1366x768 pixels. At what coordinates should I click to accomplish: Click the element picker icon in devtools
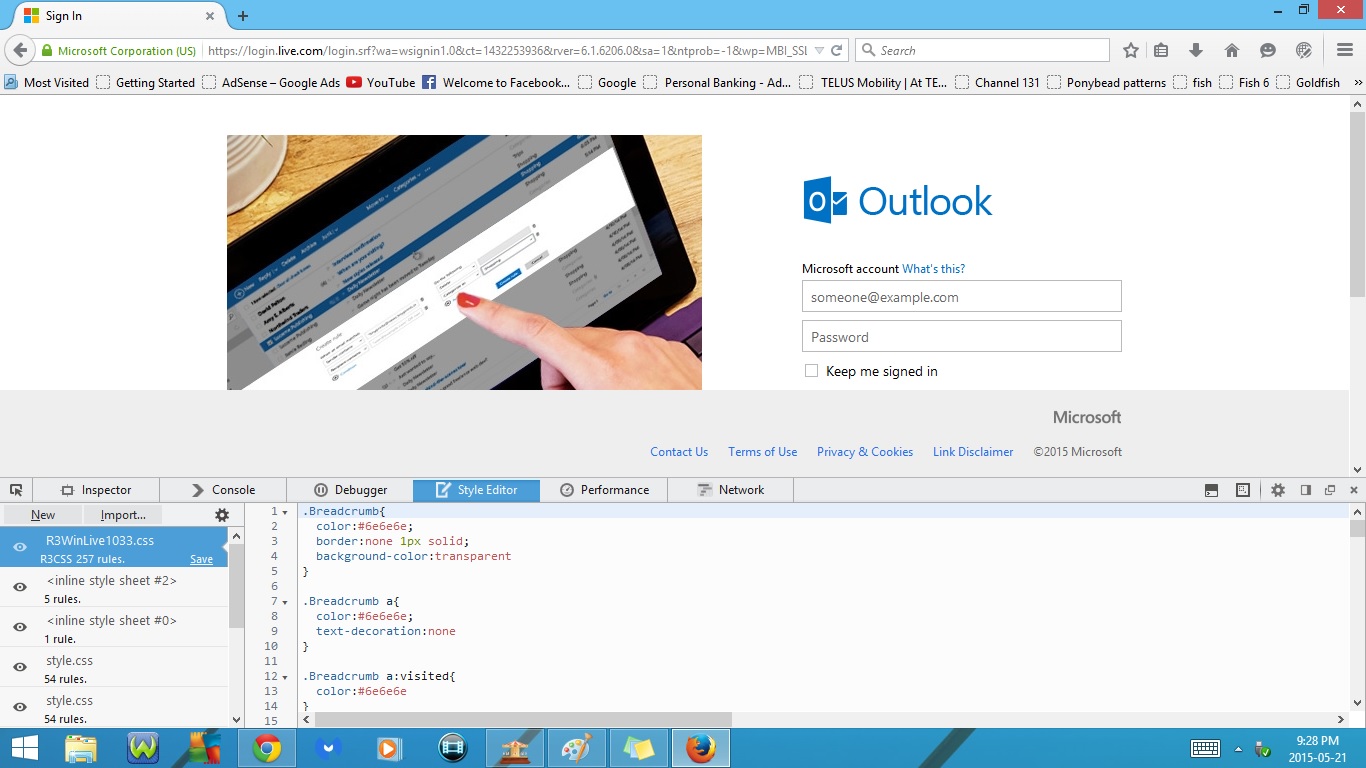click(16, 490)
